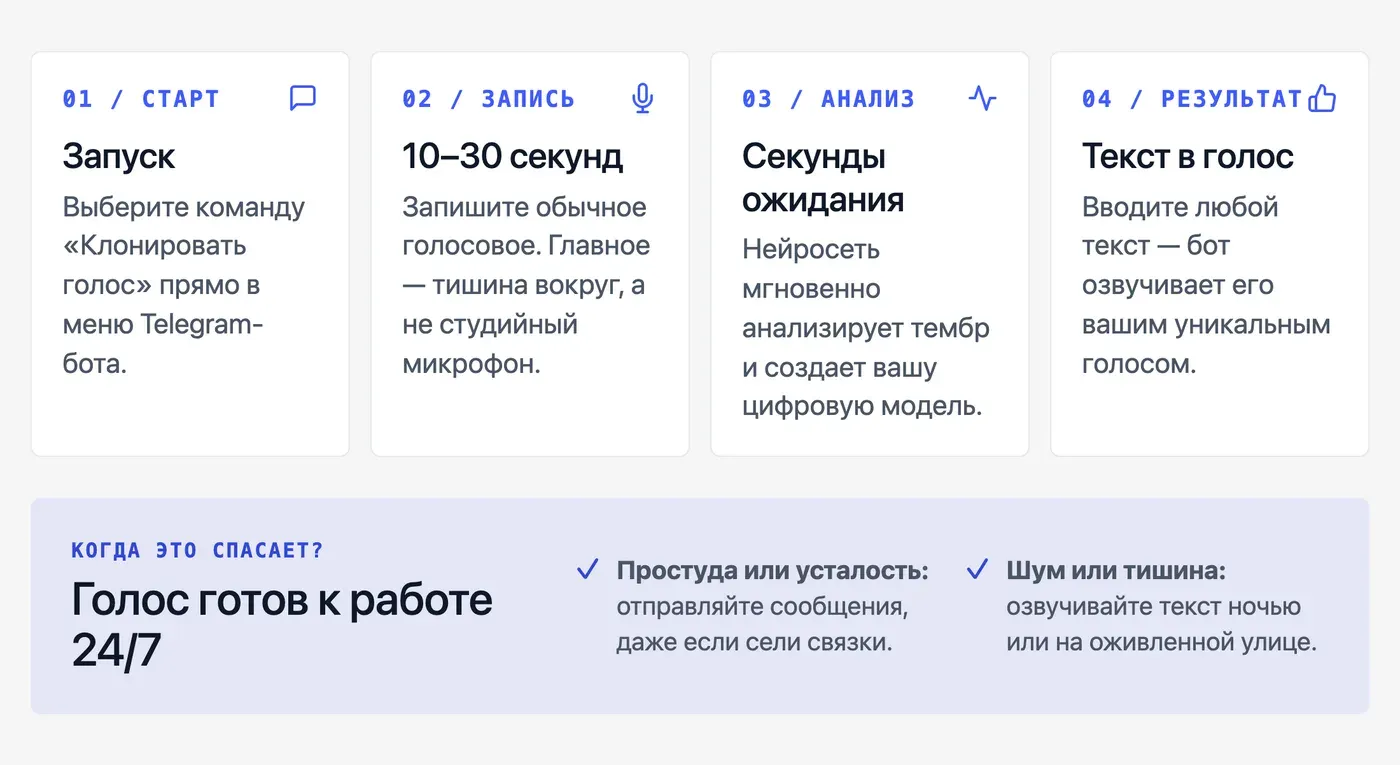The height and width of the screenshot is (765, 1400).
Task: Click the bold "Шум или тишина:" text
Action: pyautogui.click(x=1116, y=571)
